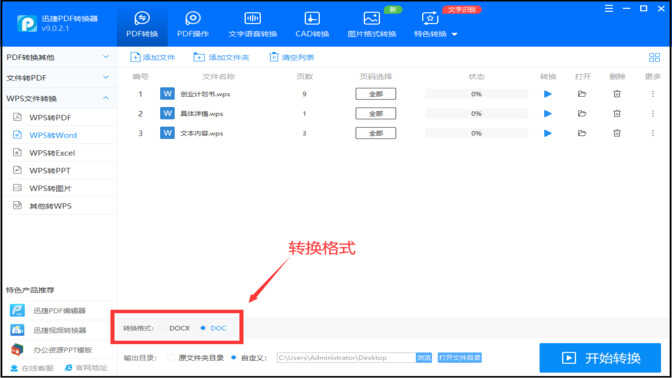This screenshot has height=378, width=672.
Task: Click 在线客服 at bottom left
Action: 32,368
